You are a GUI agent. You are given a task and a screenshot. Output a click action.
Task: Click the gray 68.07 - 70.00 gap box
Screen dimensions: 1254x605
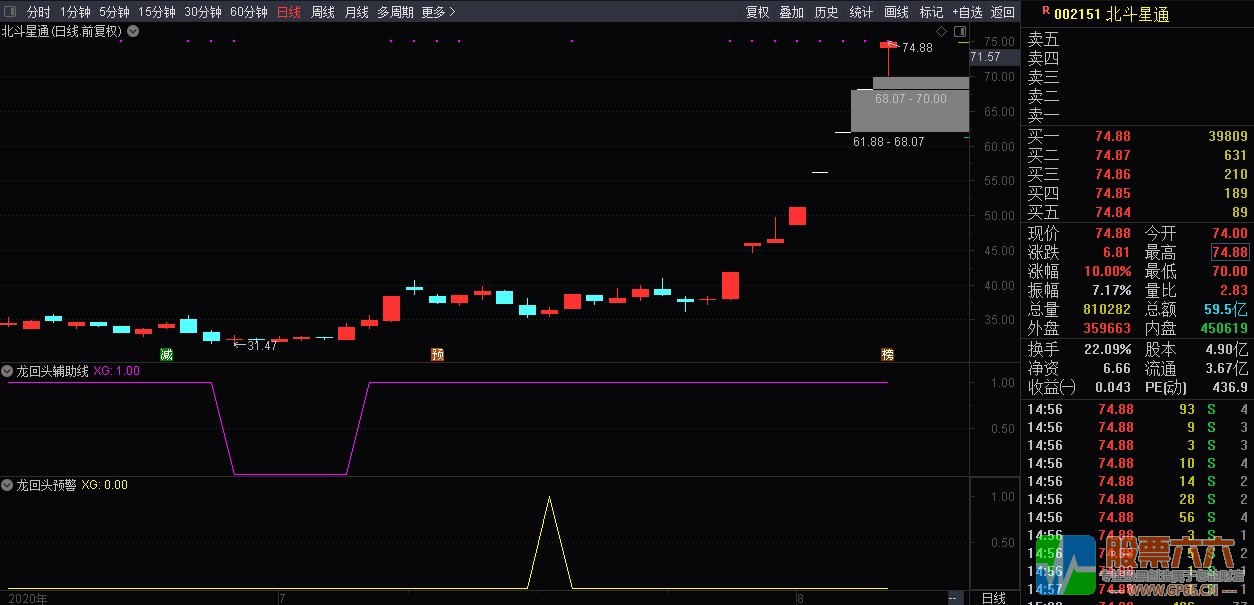(x=921, y=83)
